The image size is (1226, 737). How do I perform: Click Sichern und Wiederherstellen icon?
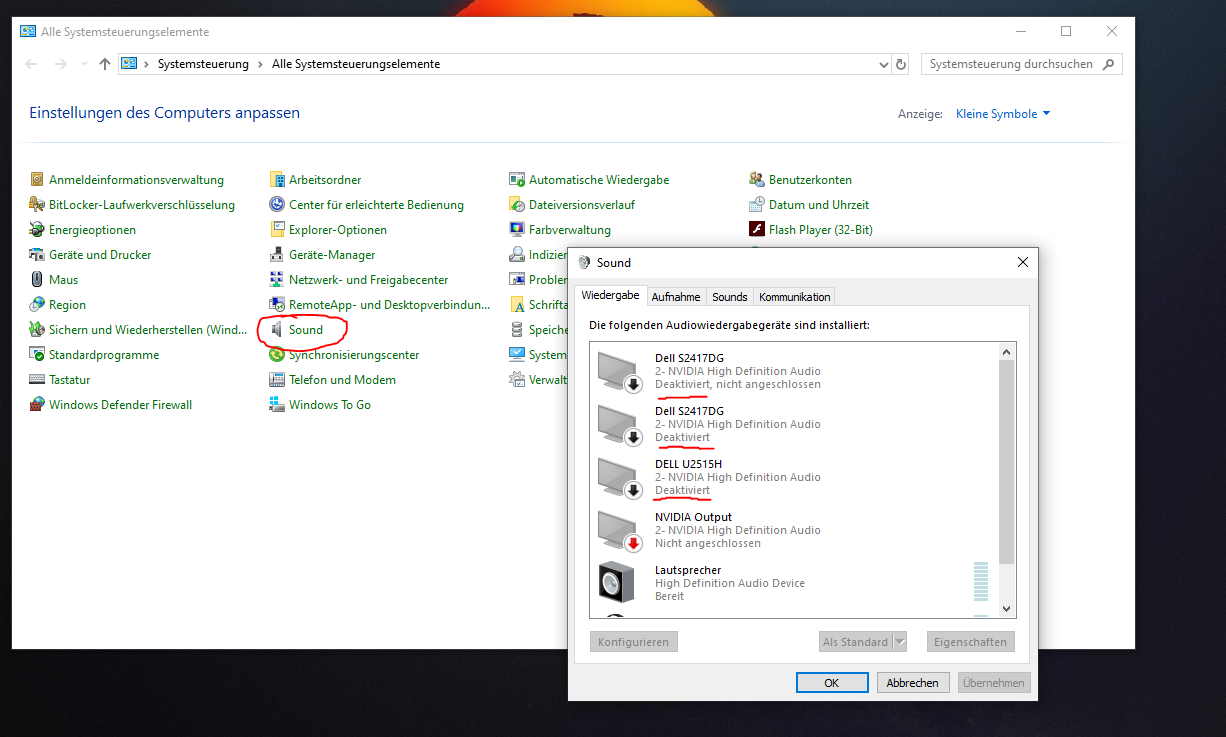tap(38, 330)
